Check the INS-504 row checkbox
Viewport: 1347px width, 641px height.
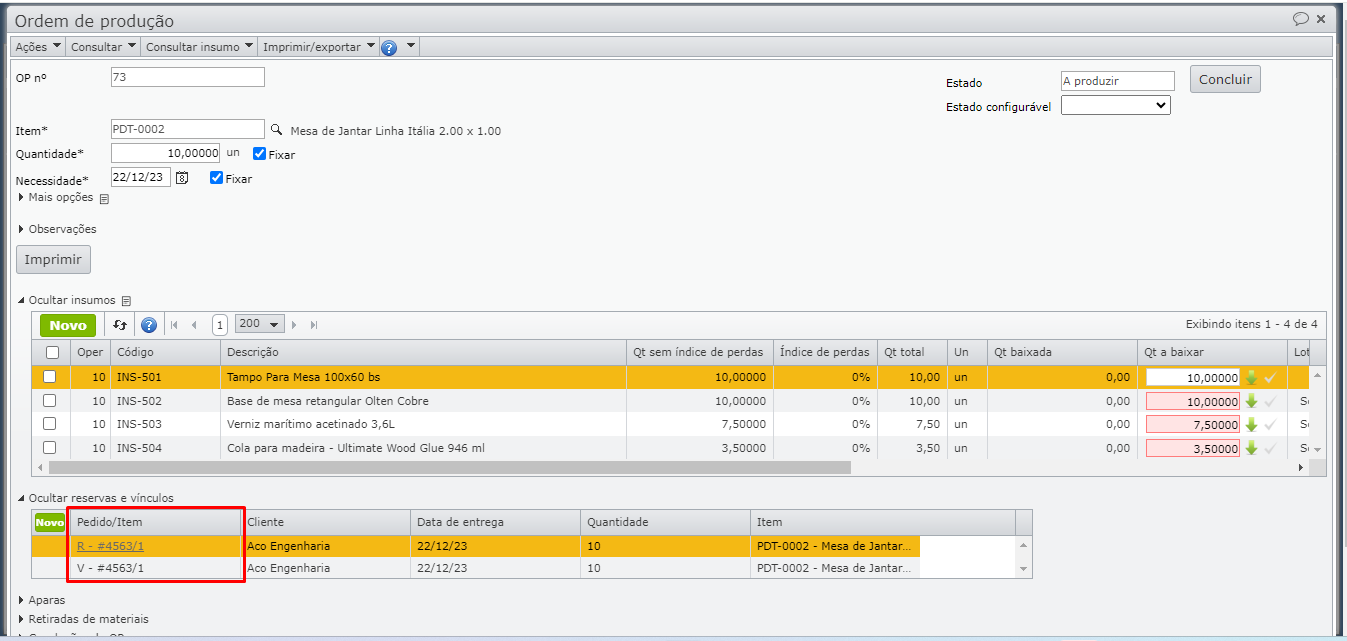click(x=49, y=448)
